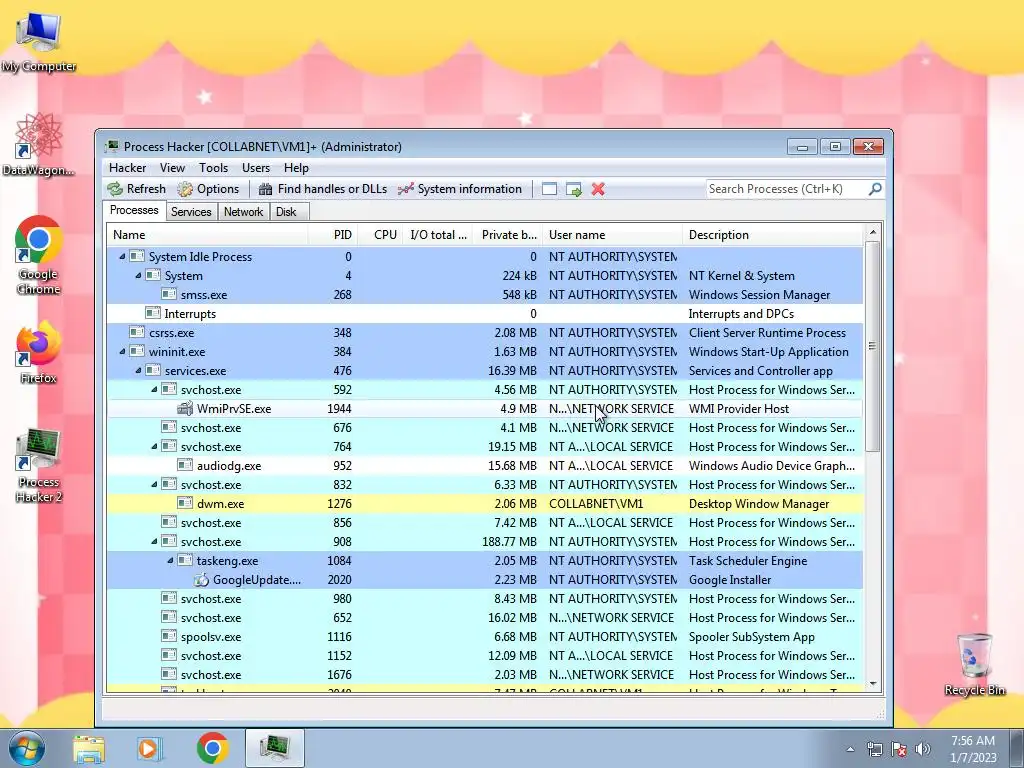Open the Options toolbar button

(208, 189)
